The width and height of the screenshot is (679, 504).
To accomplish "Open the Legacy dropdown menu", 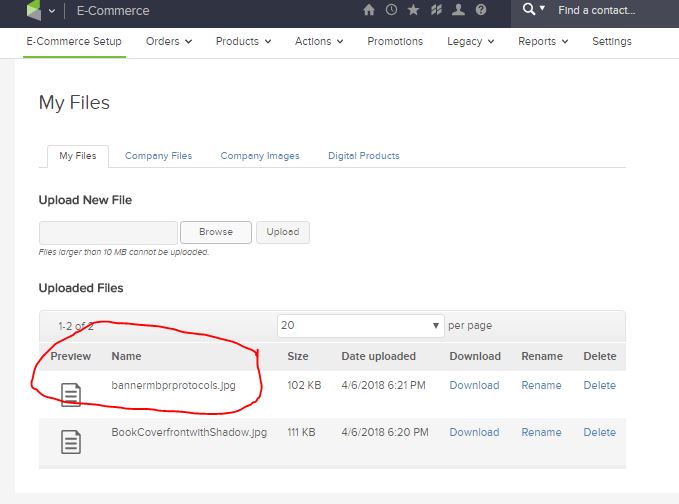I will click(x=470, y=42).
